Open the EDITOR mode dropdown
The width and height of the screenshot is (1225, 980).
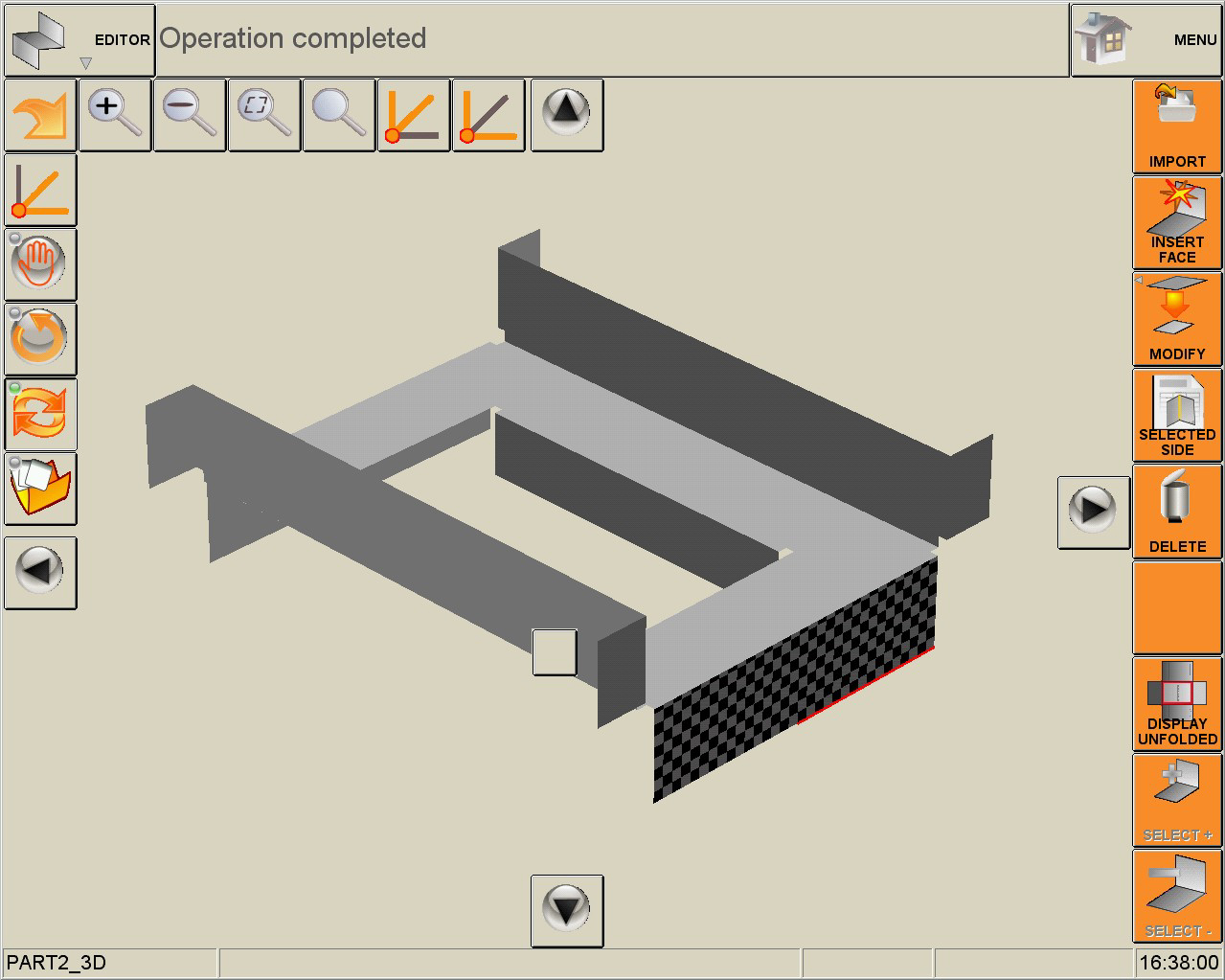(x=79, y=40)
